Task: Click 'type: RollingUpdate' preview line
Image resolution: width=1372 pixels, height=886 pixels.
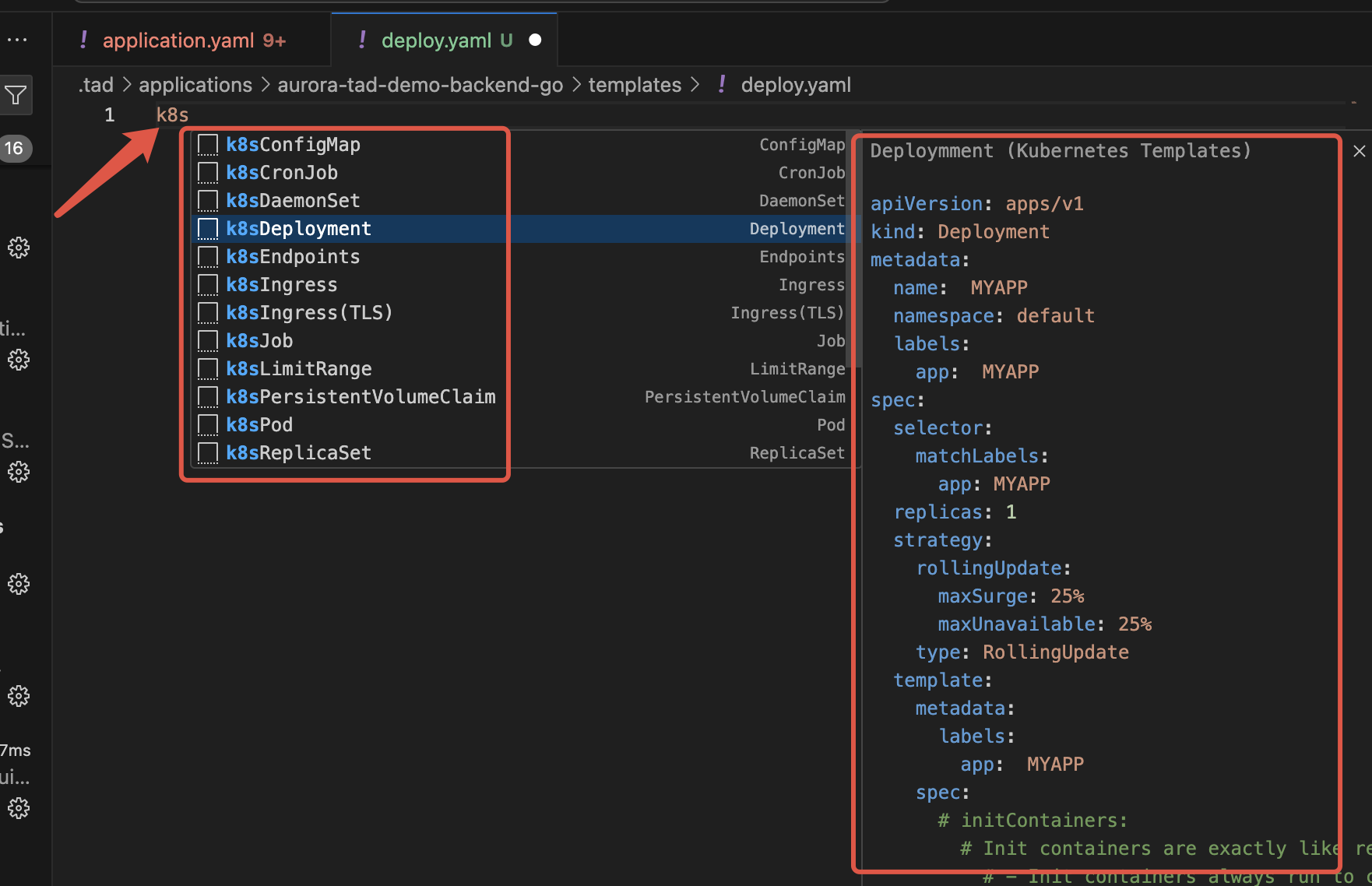Action: click(1022, 652)
